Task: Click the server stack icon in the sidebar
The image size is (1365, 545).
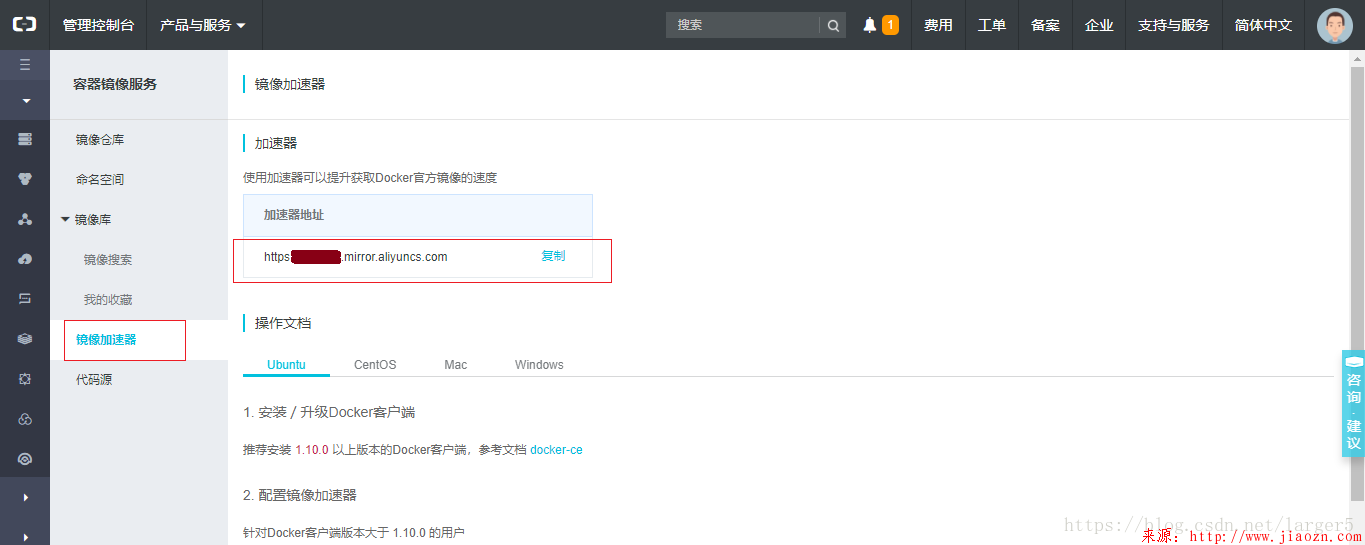Action: point(25,139)
